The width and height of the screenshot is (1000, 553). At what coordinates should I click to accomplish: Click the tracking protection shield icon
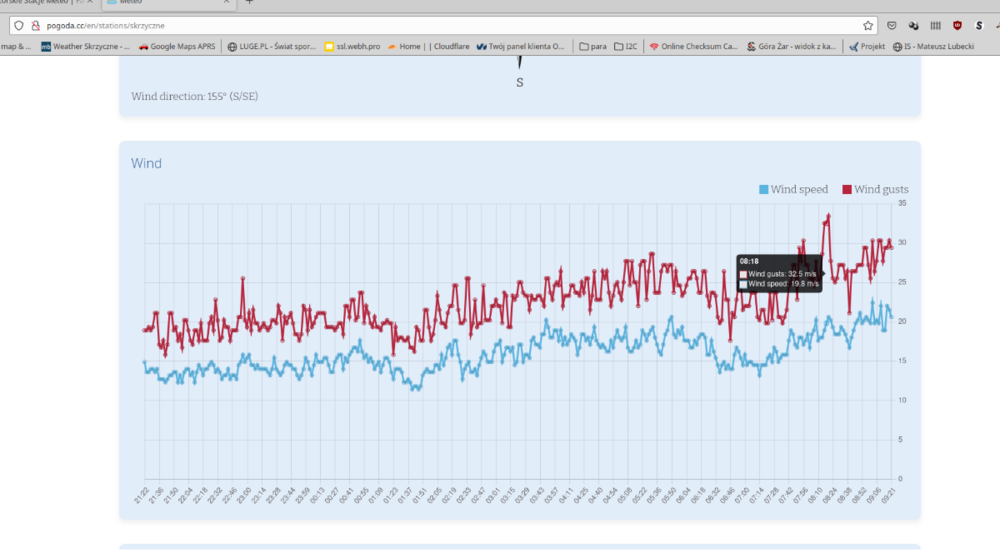pyautogui.click(x=18, y=26)
